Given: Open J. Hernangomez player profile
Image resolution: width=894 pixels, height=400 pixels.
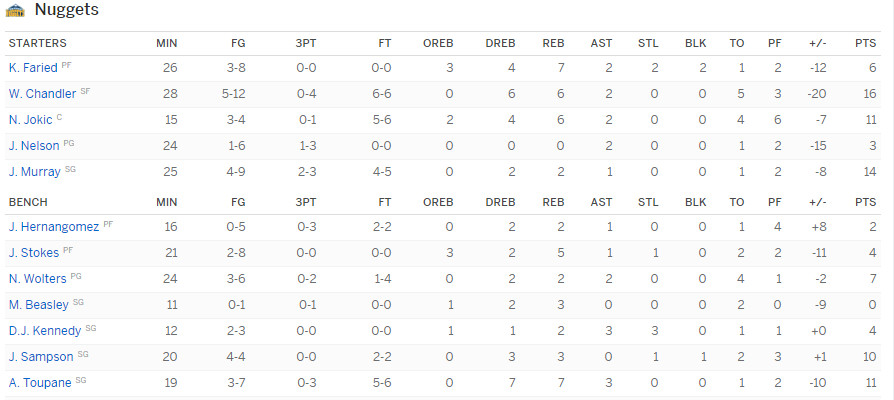Looking at the screenshot, I should 54,227.
